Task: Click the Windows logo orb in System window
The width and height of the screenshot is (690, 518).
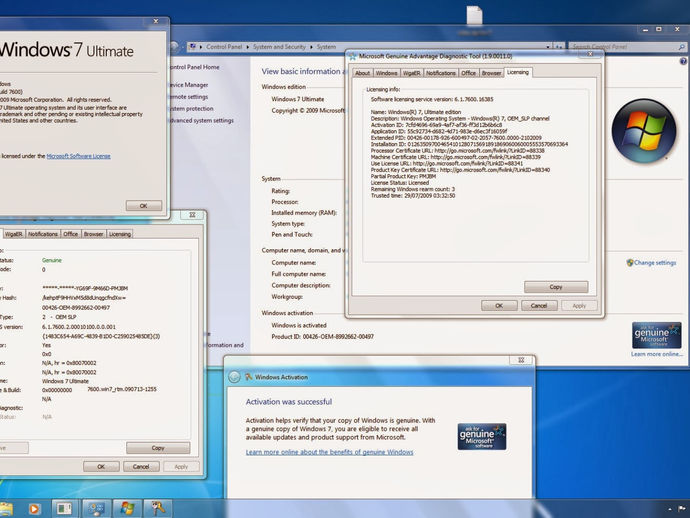Action: pos(644,131)
